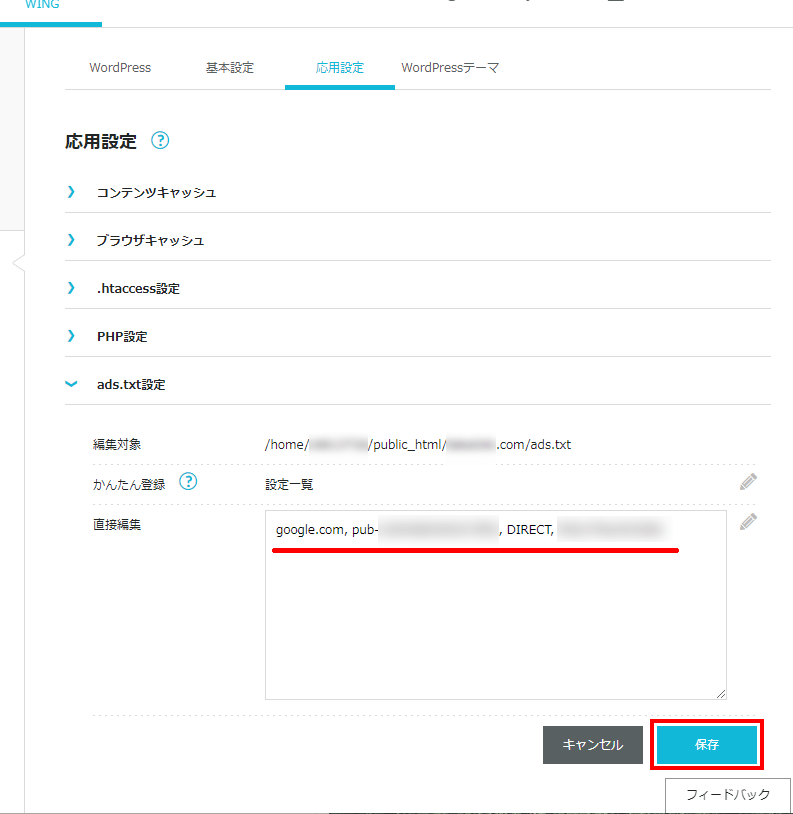Click the pencil edit icon for 直接編集
Image resolution: width=793 pixels, height=814 pixels.
click(748, 522)
